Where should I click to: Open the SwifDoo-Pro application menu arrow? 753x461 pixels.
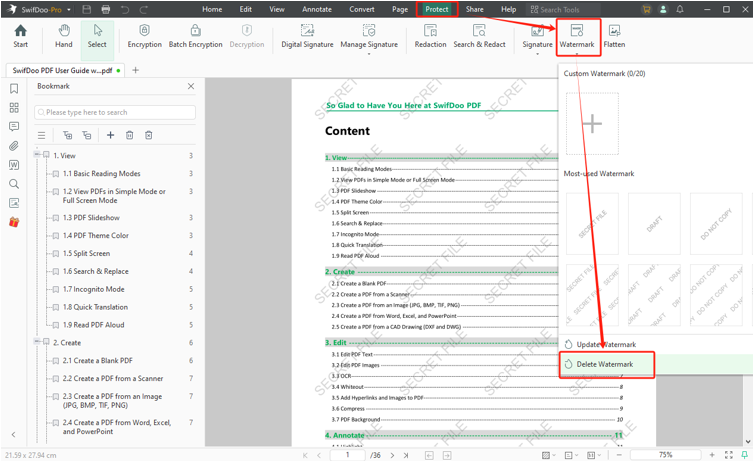(69, 10)
